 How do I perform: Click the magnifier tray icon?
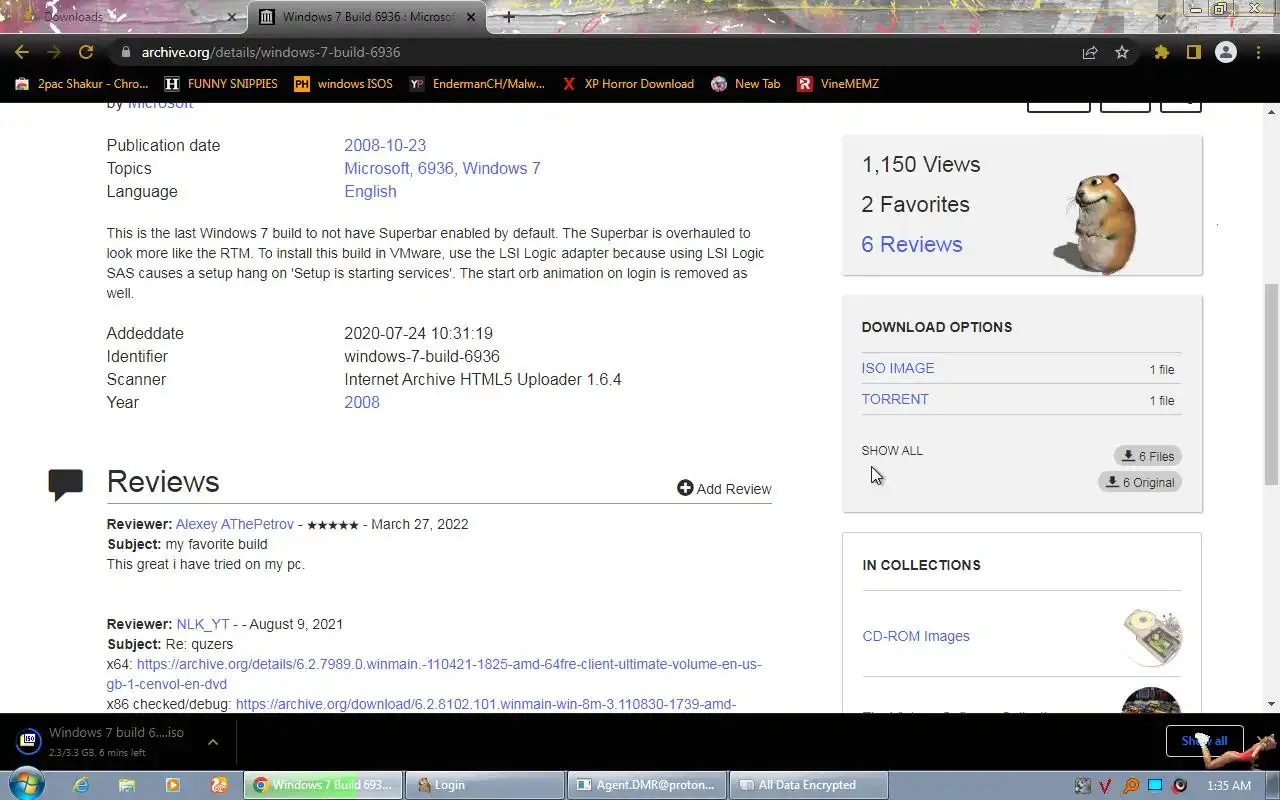[1131, 786]
